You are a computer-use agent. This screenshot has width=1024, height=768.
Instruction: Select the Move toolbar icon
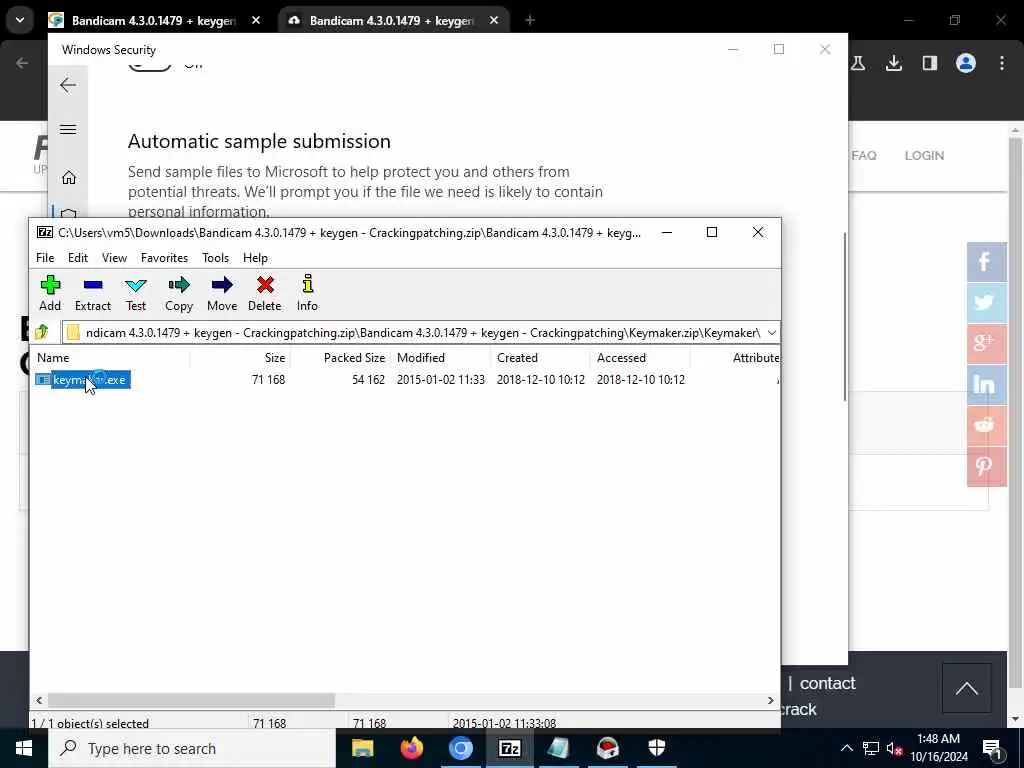tap(222, 293)
